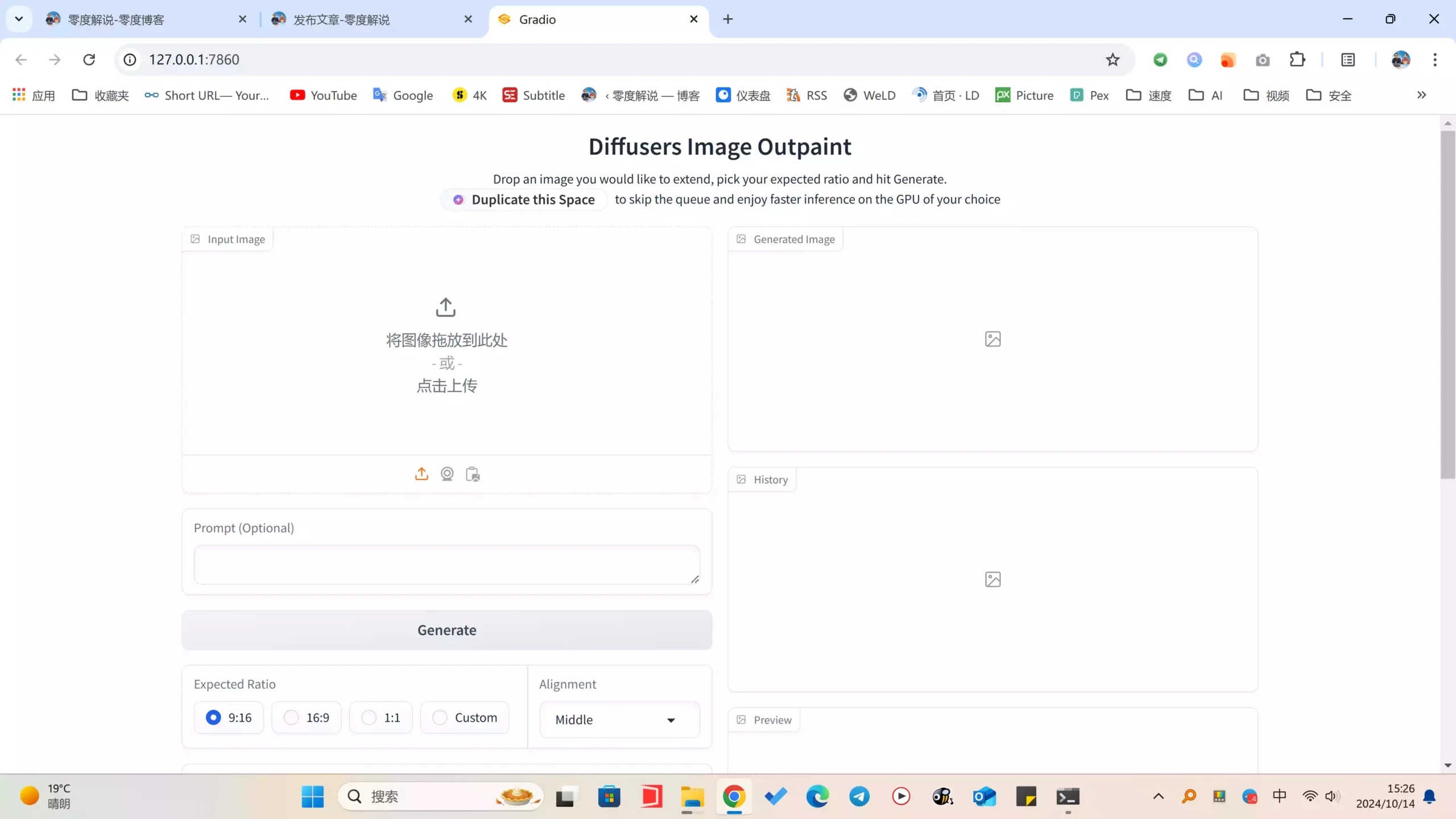Open Chrome side panel icon
1456x819 pixels.
[1348, 60]
